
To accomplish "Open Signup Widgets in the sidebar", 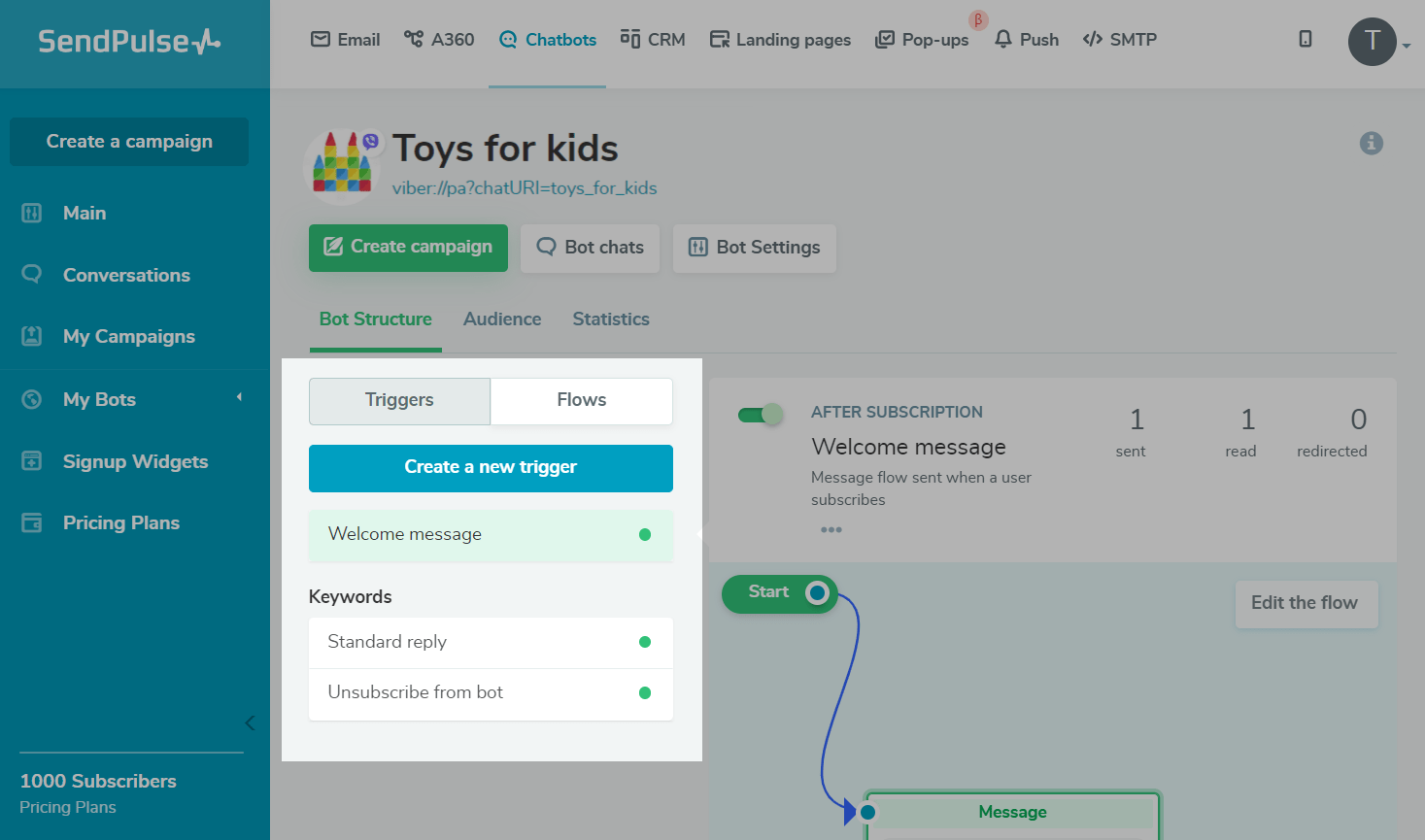I will click(135, 461).
